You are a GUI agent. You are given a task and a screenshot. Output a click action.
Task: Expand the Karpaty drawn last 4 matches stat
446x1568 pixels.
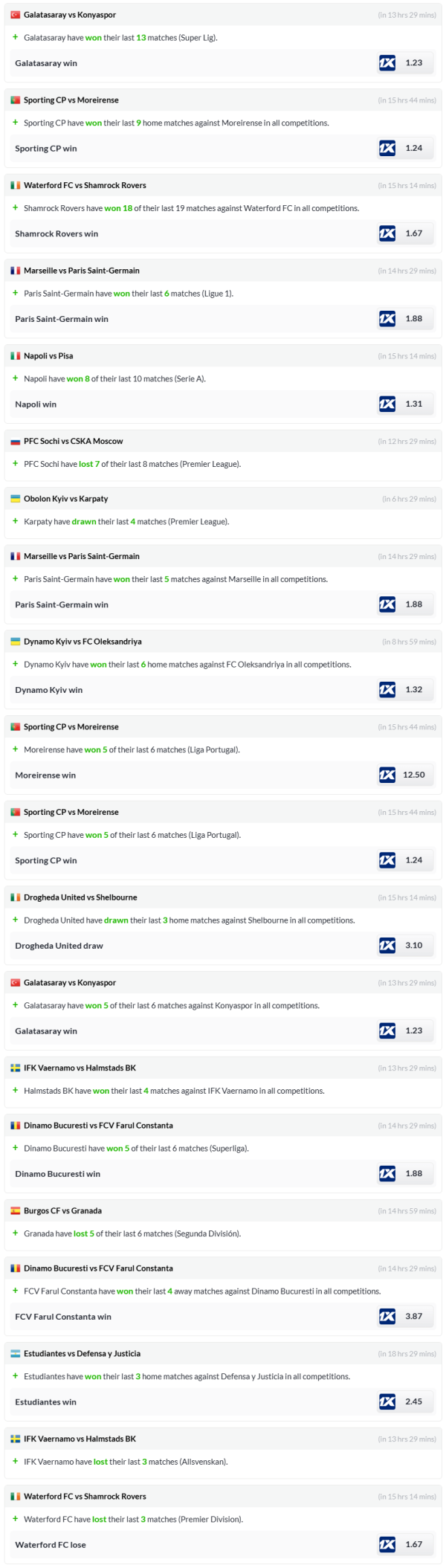[15, 521]
